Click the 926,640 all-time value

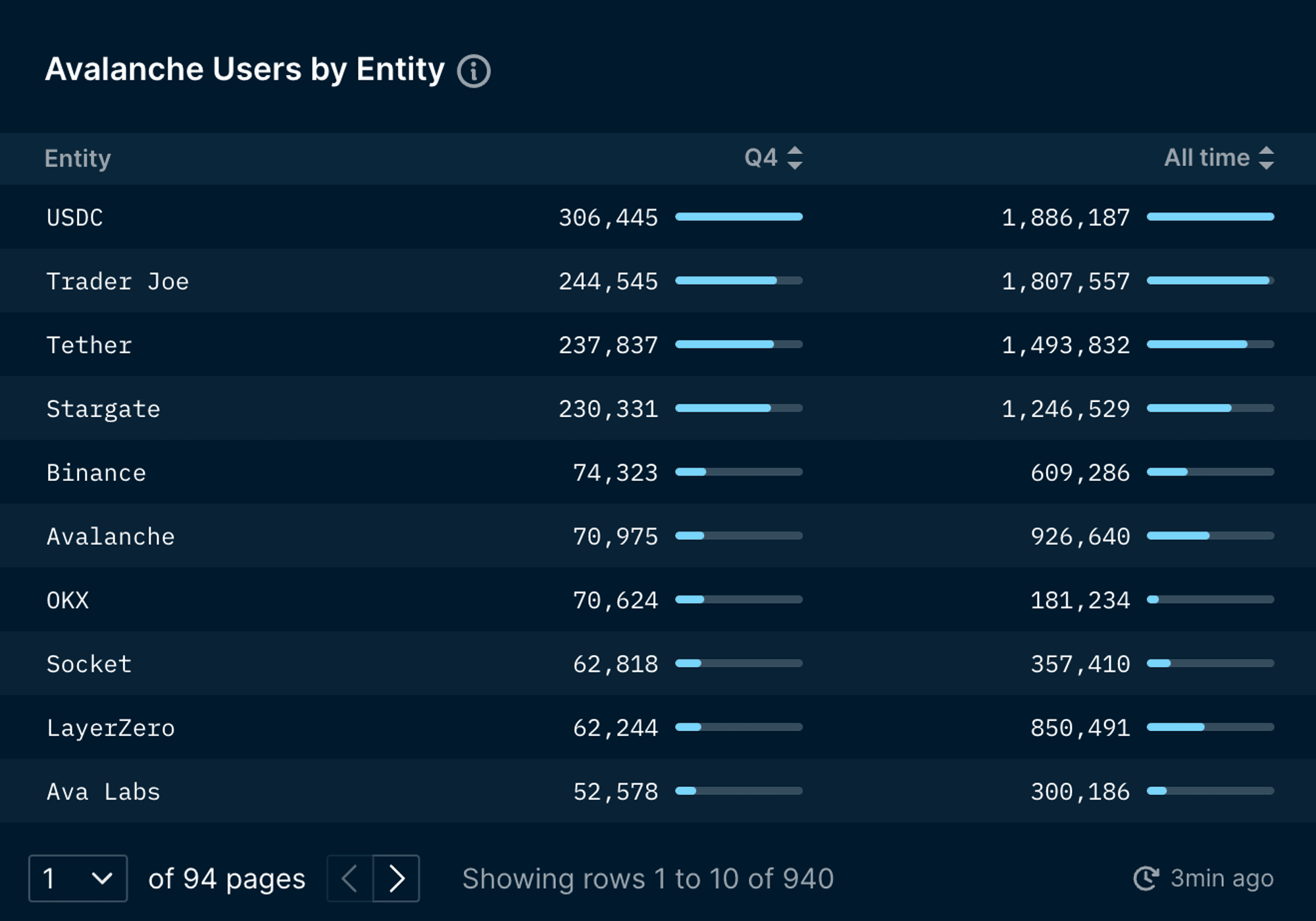click(1080, 537)
